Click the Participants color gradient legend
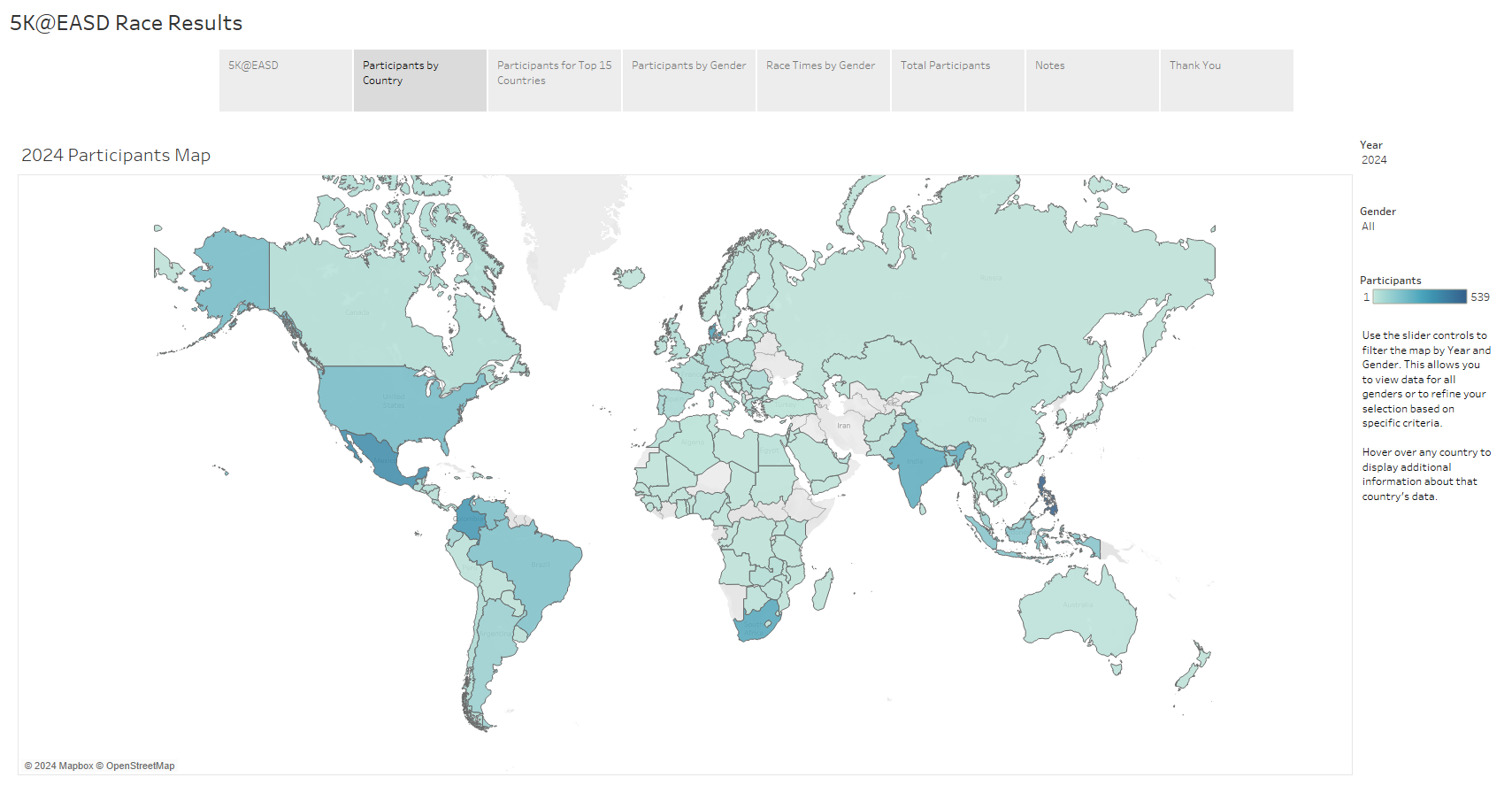This screenshot has height=793, width=1512. pos(1419,297)
